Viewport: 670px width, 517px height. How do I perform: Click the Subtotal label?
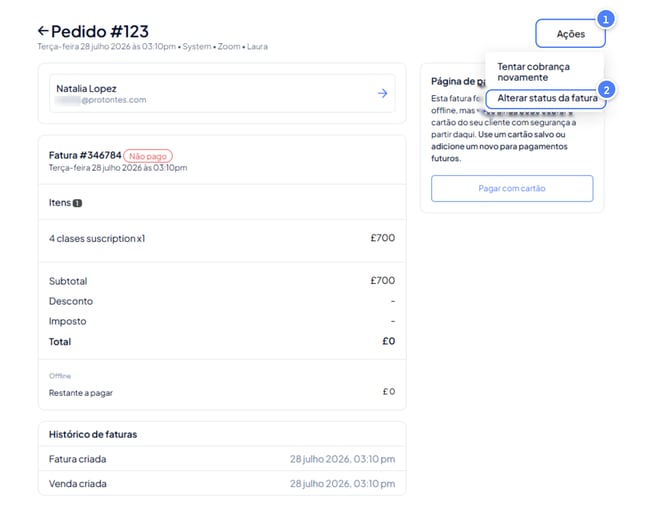[68, 281]
